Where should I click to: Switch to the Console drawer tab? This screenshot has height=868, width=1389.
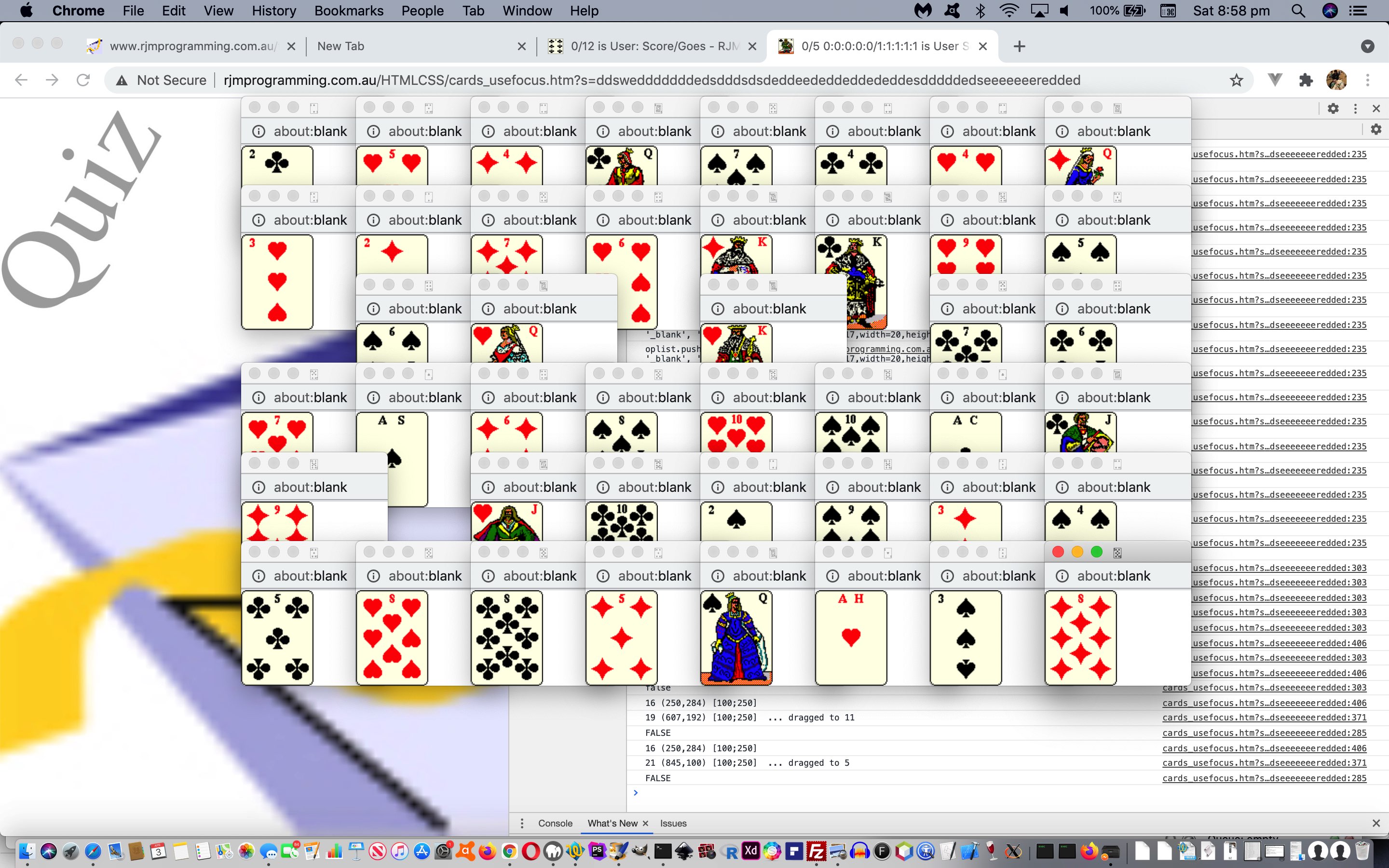pos(555,823)
